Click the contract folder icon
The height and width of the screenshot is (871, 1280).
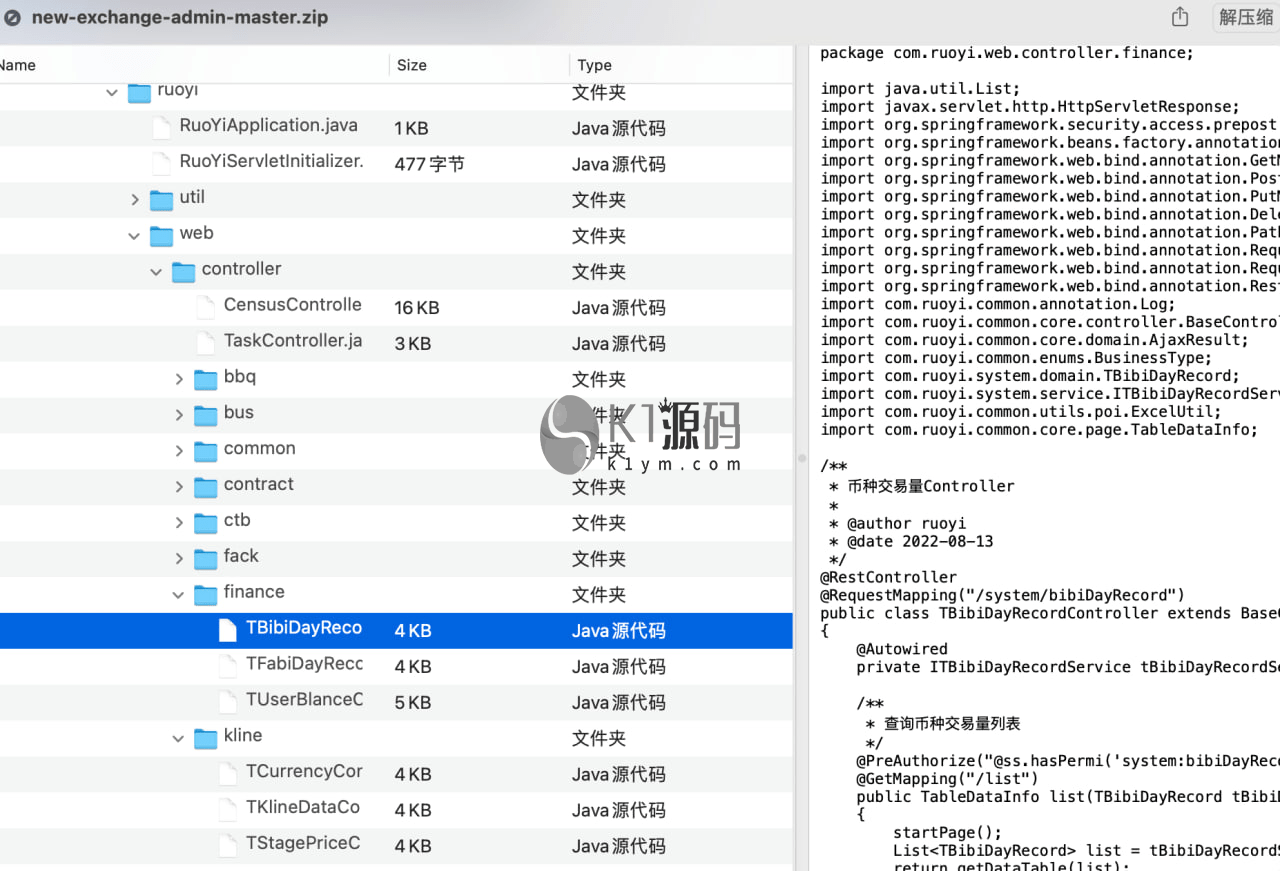(x=206, y=487)
